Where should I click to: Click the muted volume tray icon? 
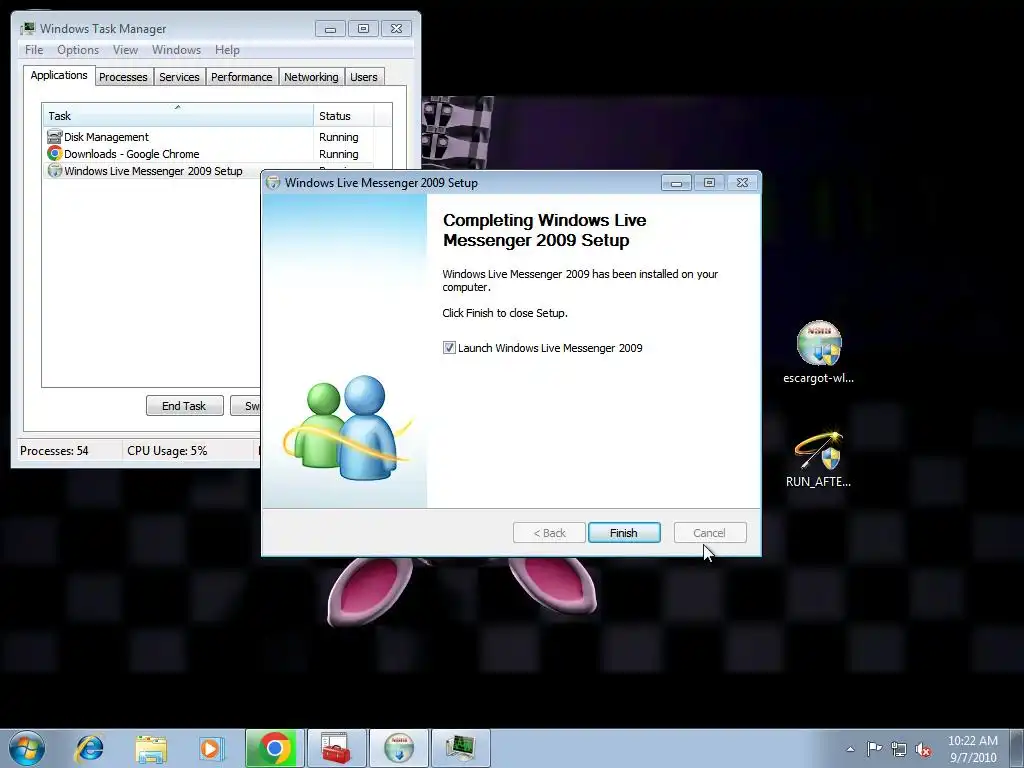(923, 749)
